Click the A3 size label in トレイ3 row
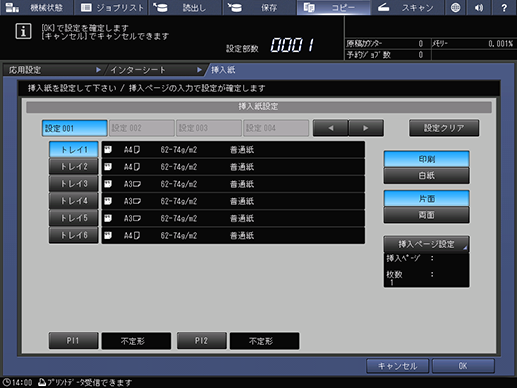Image resolution: width=517 pixels, height=388 pixels. [132, 184]
